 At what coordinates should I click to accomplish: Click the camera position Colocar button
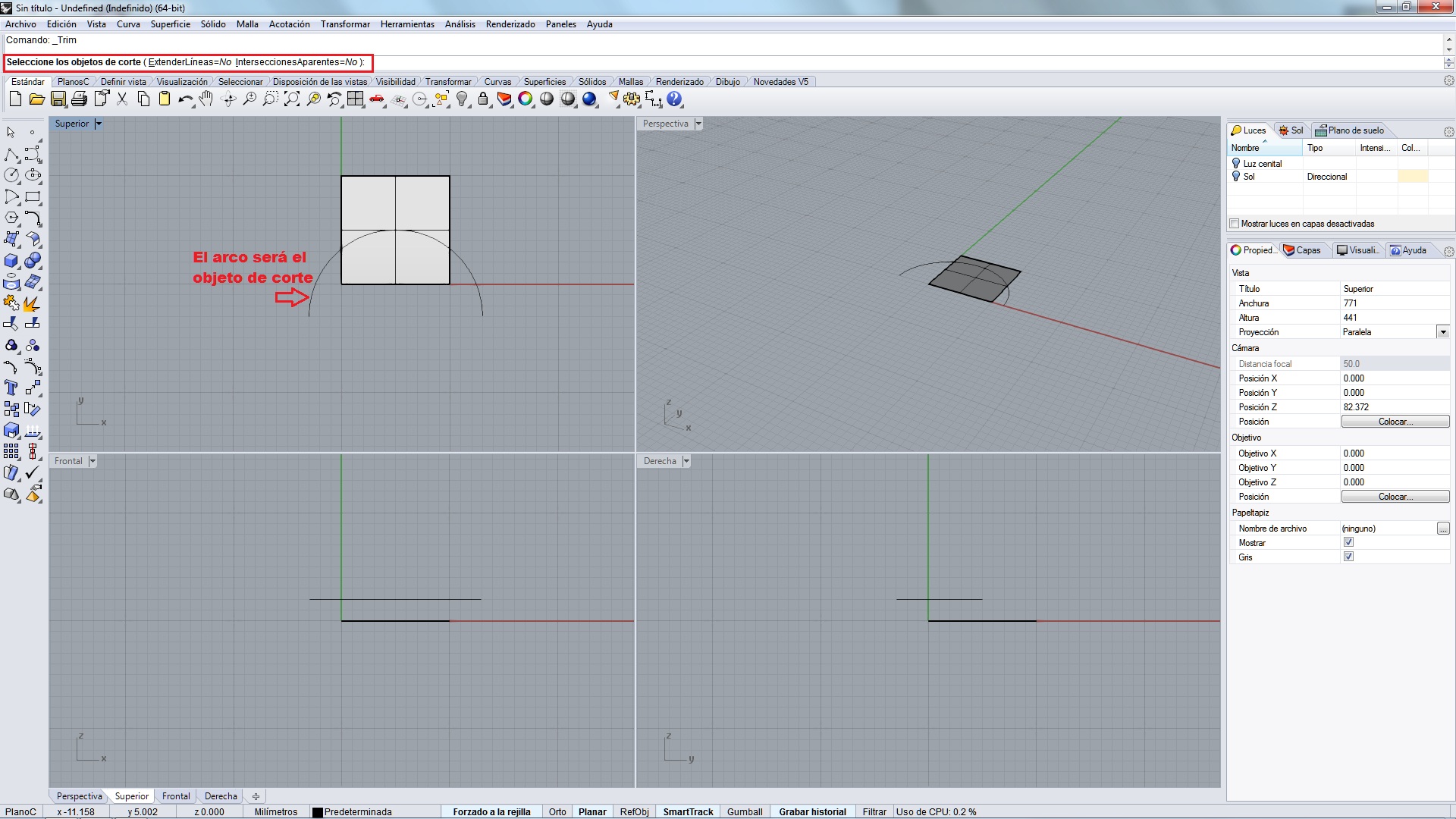1395,422
